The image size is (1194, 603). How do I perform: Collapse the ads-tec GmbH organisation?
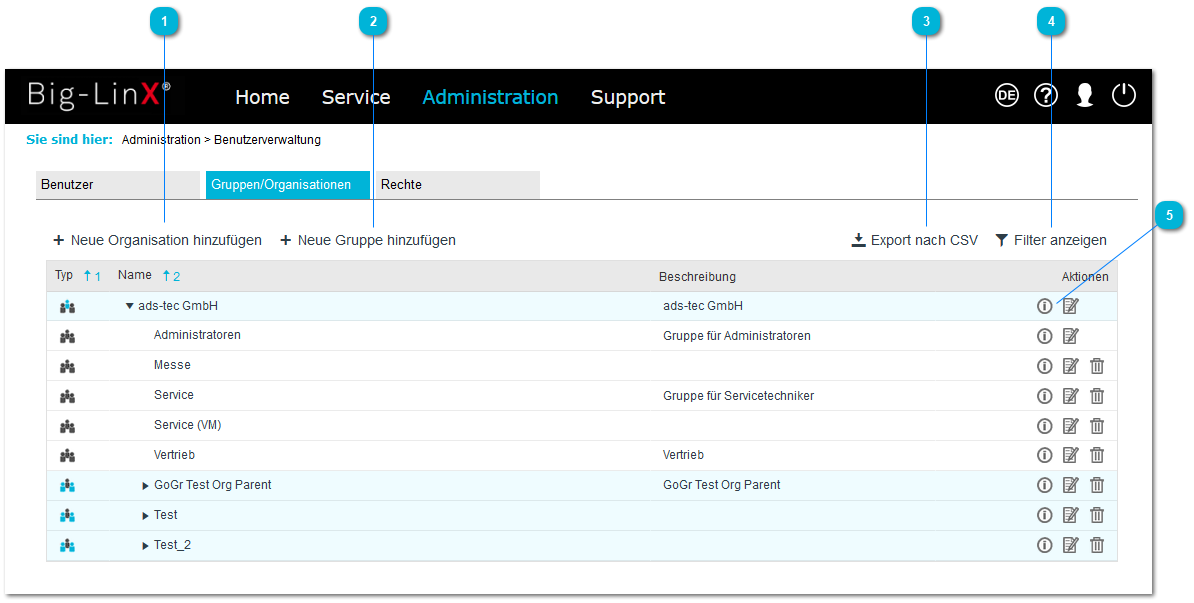click(129, 306)
